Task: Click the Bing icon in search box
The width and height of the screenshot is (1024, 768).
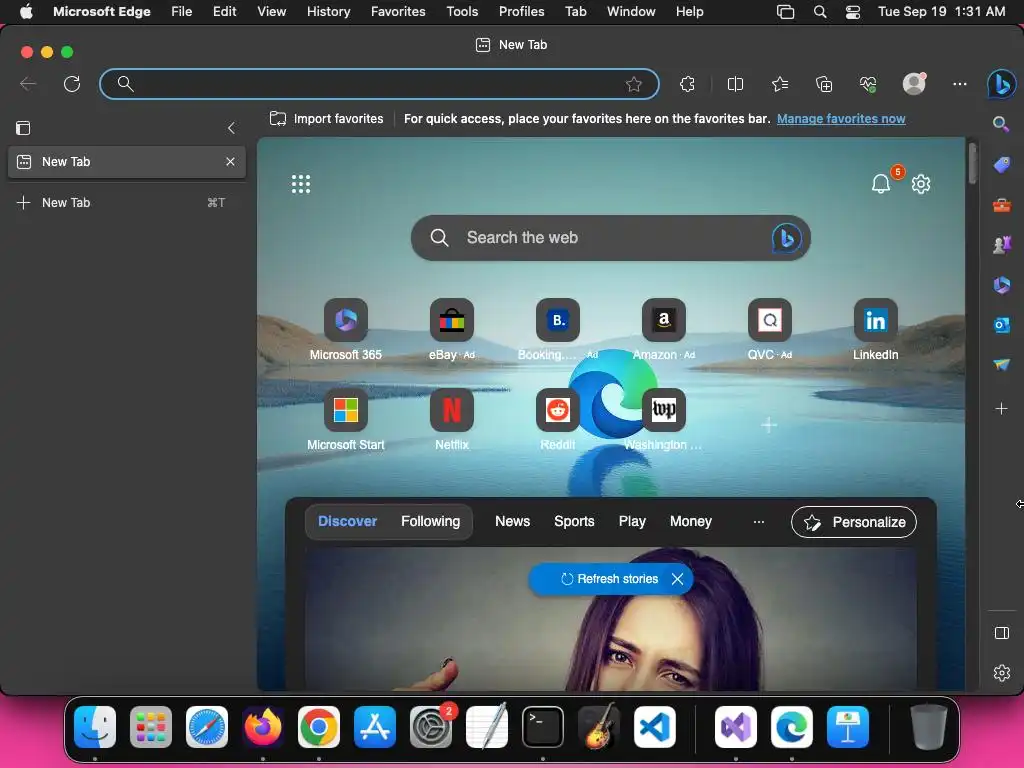Action: tap(787, 238)
